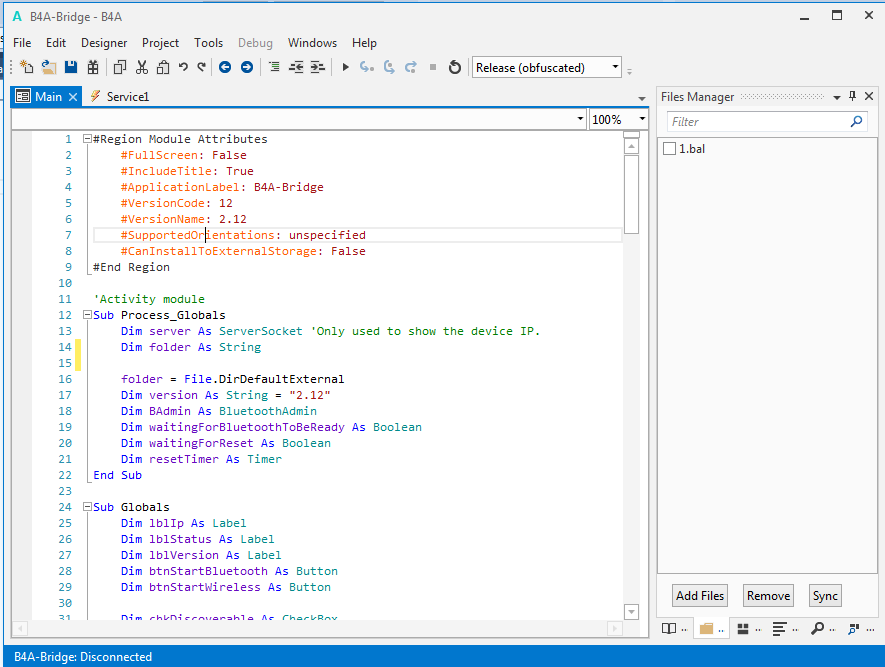This screenshot has height=667, width=885.
Task: Click the Undo arrow icon
Action: tap(183, 67)
